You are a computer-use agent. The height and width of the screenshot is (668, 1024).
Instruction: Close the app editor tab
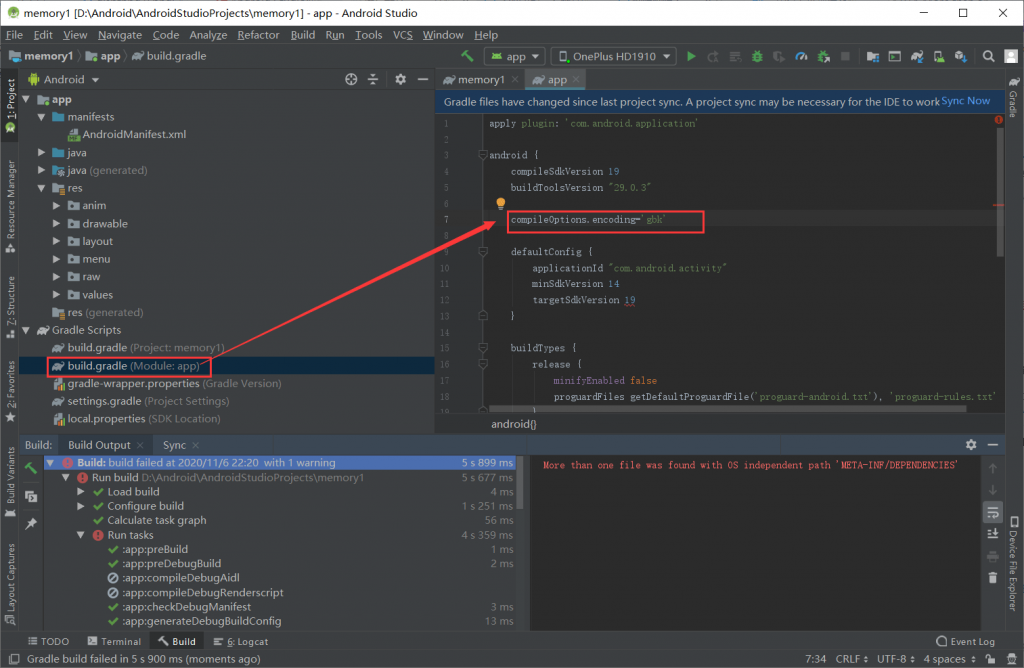575,80
